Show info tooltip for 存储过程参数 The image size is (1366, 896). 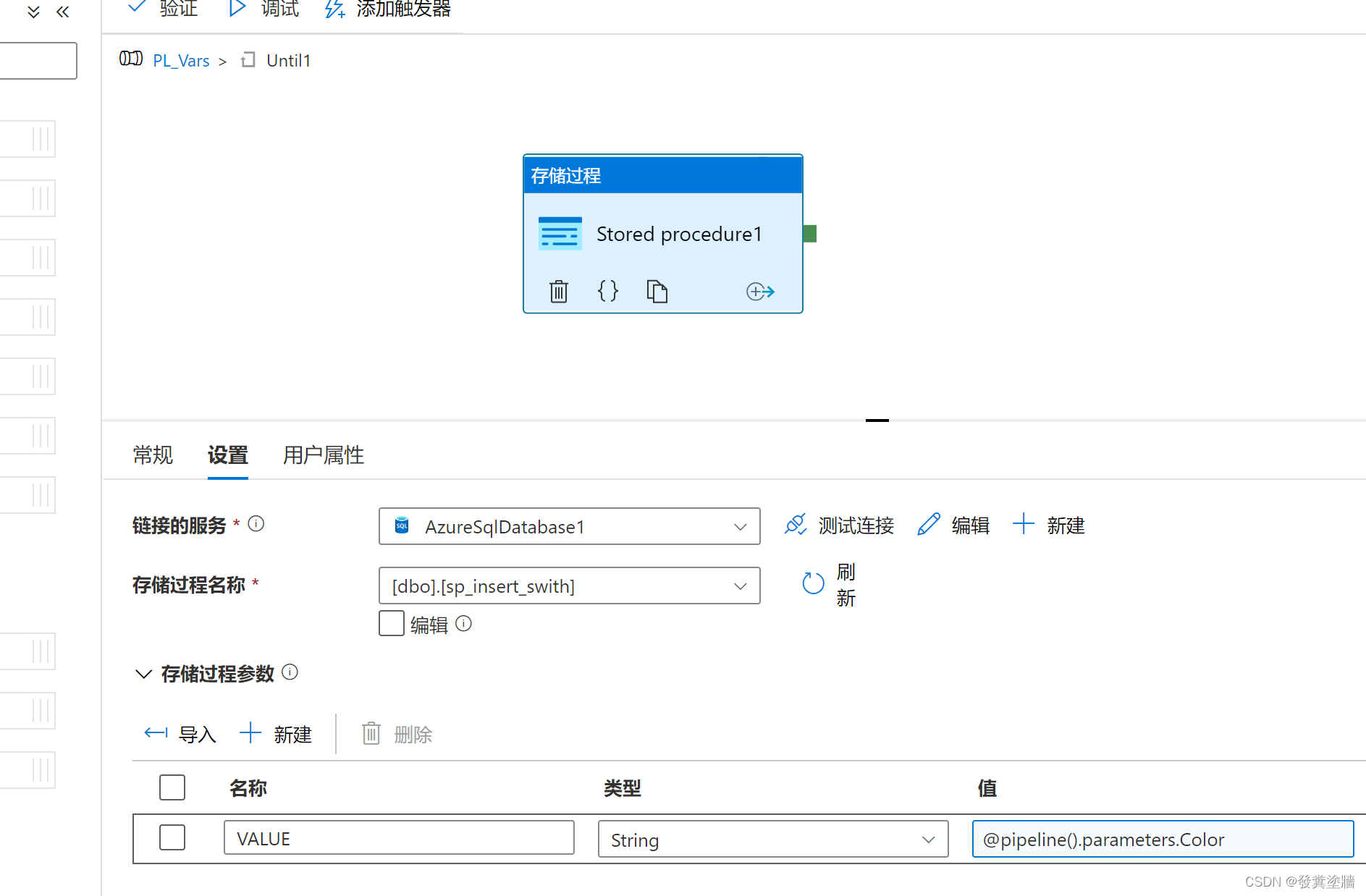(290, 672)
